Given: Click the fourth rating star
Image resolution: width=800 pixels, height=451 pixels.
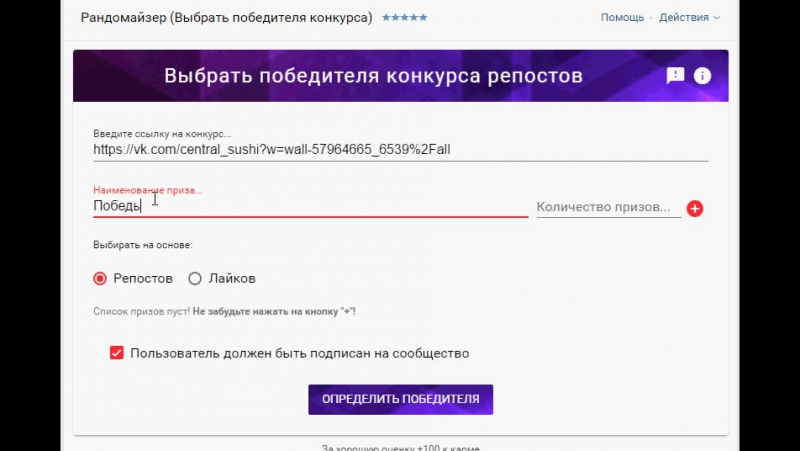Looking at the screenshot, I should (x=414, y=18).
